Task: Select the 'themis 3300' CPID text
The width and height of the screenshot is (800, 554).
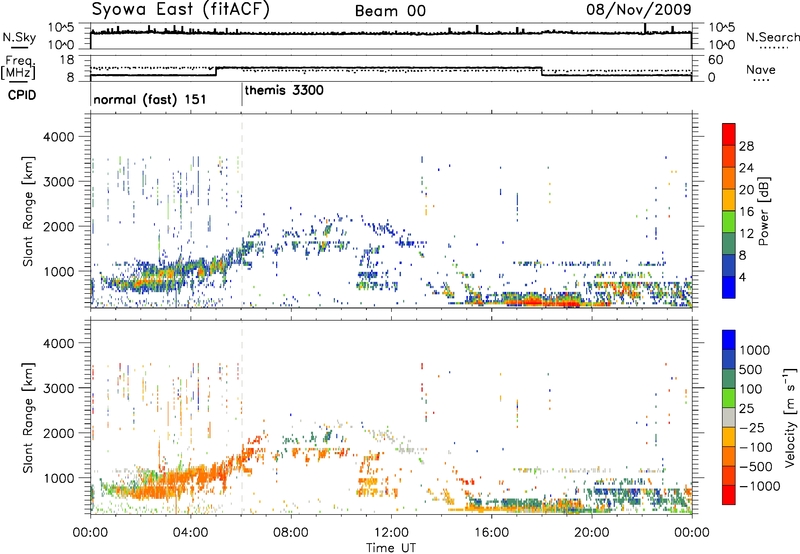Action: (284, 91)
